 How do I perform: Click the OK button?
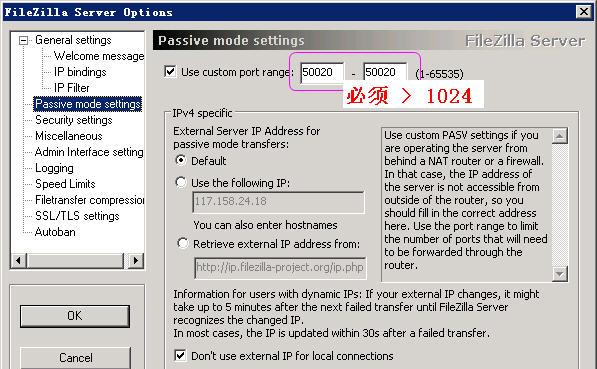pyautogui.click(x=75, y=316)
